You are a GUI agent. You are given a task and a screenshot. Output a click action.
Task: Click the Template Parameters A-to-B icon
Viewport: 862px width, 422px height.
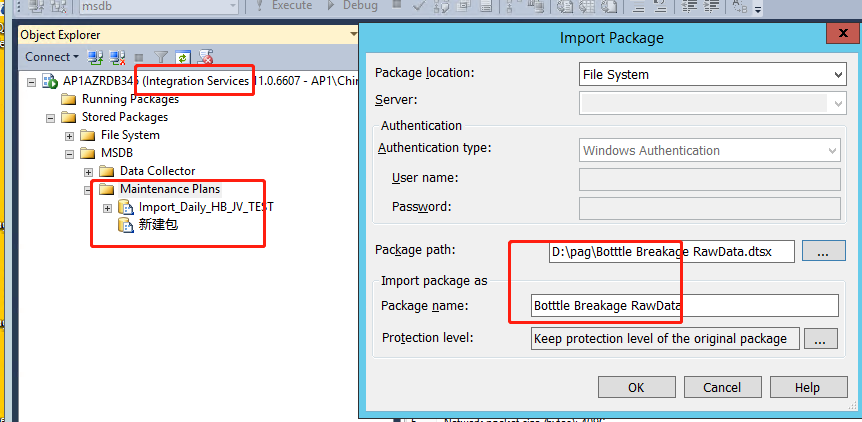pyautogui.click(x=741, y=5)
